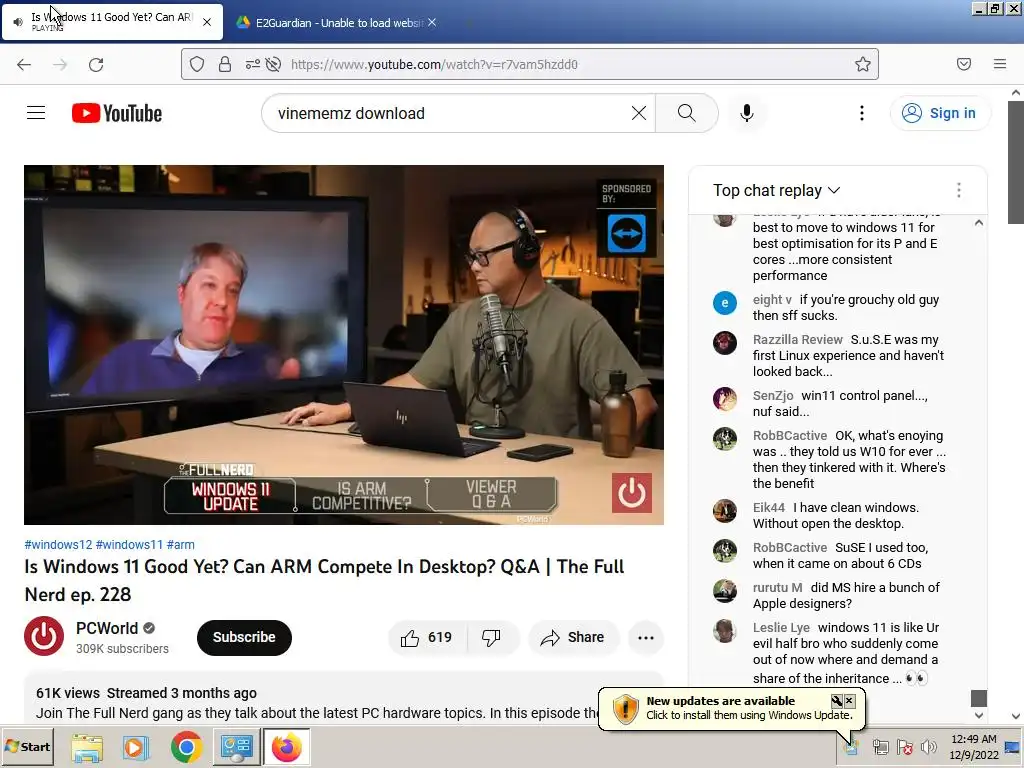This screenshot has width=1024, height=768.
Task: Go back with the browser back arrow
Action: click(24, 64)
